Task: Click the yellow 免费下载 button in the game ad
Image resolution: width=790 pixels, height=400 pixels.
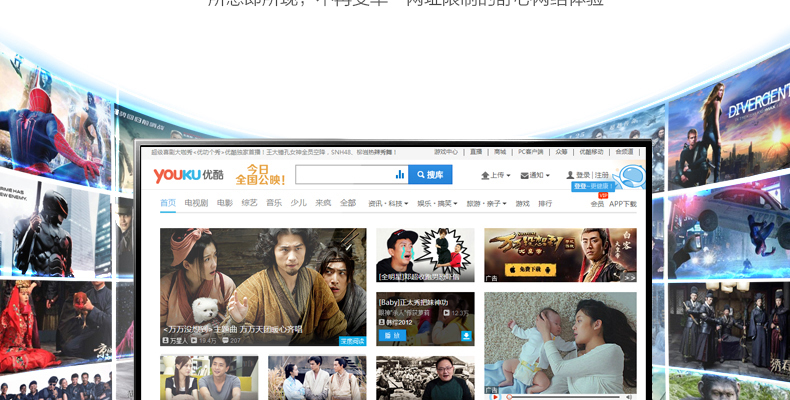Action: [530, 270]
